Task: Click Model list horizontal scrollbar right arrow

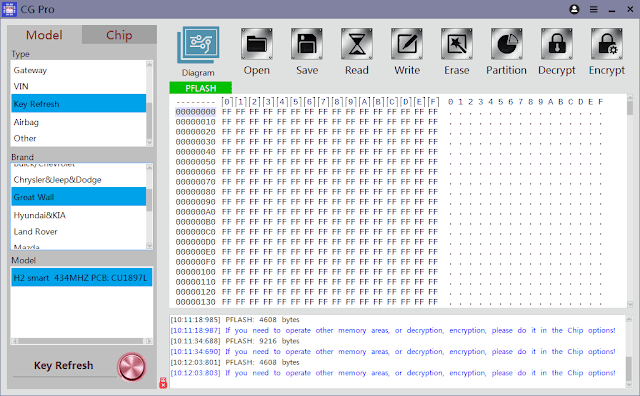Action: (x=149, y=341)
